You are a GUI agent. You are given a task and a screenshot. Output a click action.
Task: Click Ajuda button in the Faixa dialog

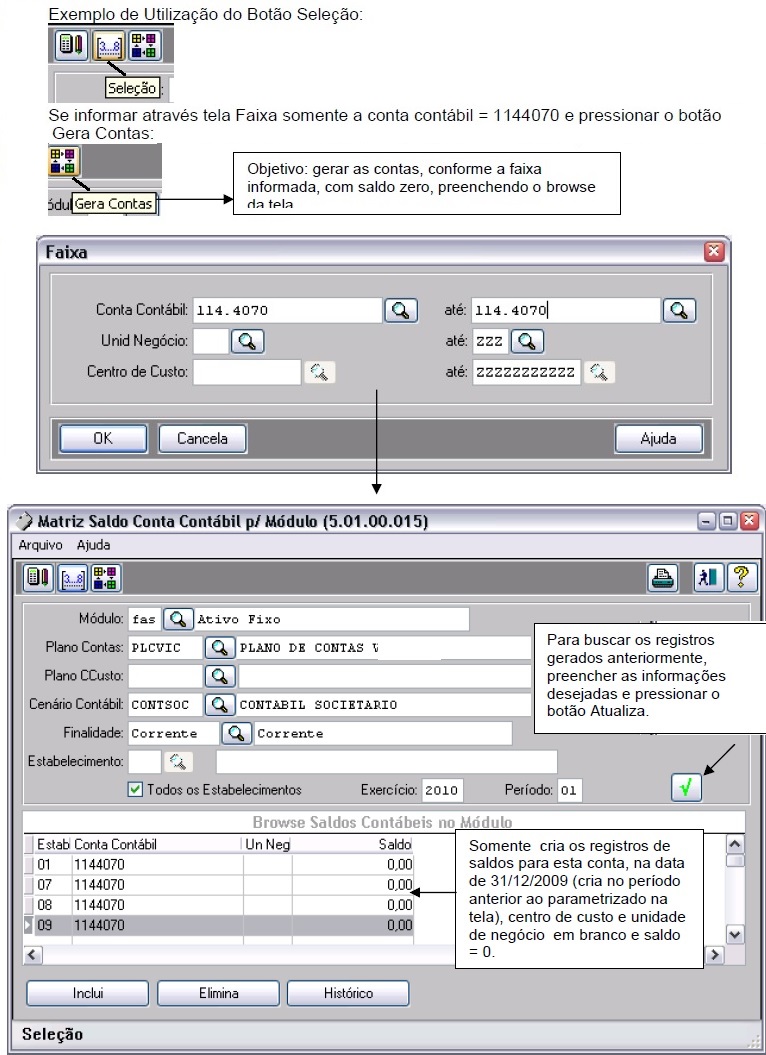(658, 439)
